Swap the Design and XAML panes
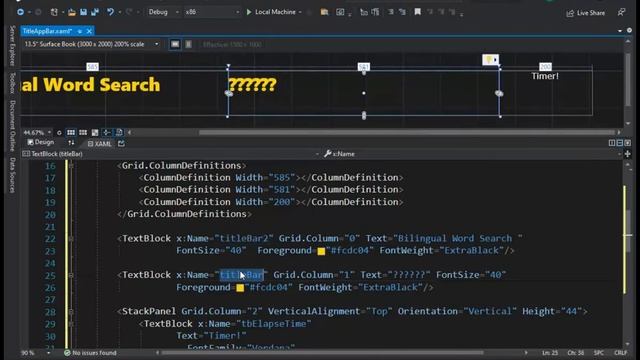Viewport: 640px width, 360px height. [x=71, y=143]
